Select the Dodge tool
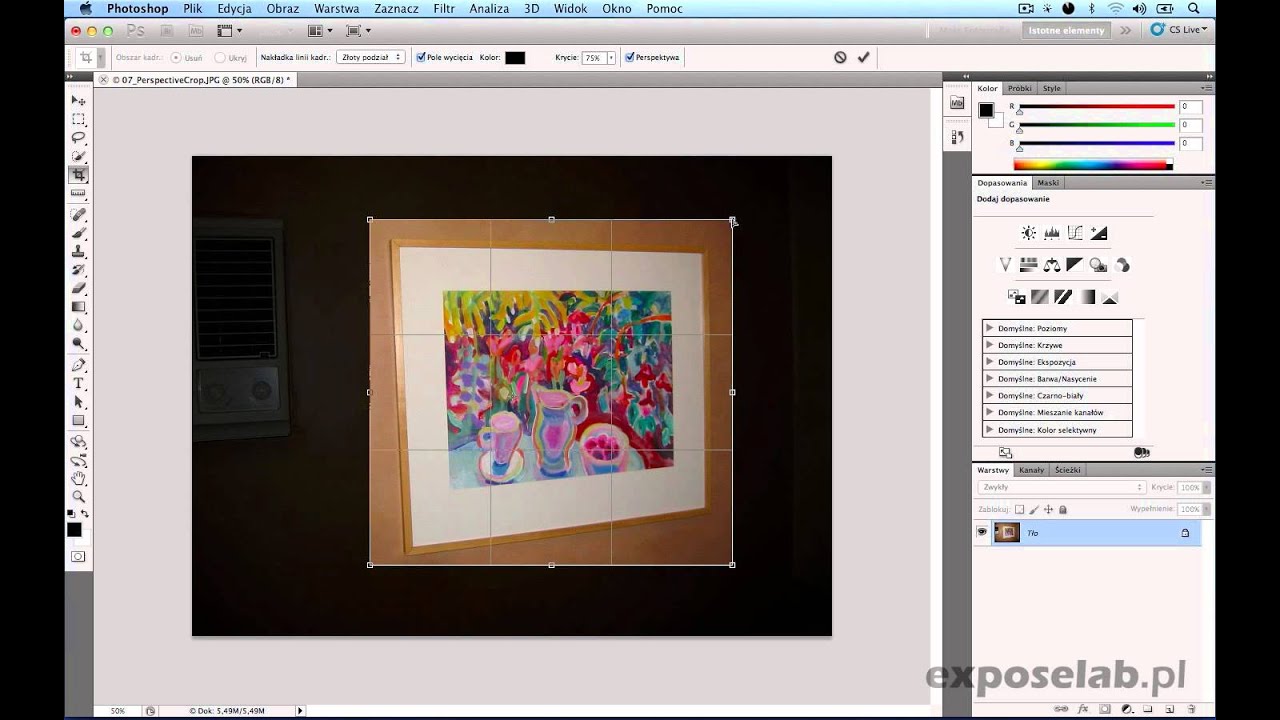This screenshot has height=720, width=1280. [78, 343]
